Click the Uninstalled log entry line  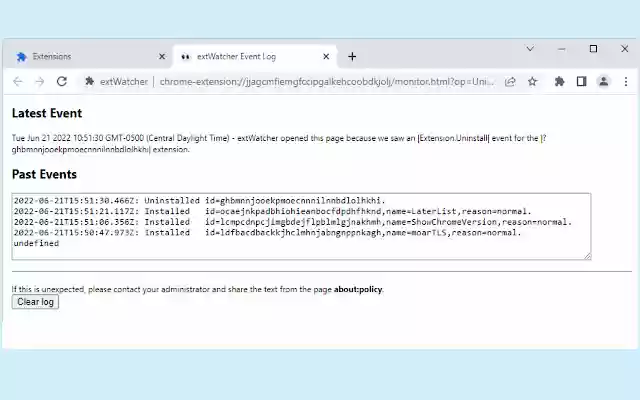tap(200, 201)
